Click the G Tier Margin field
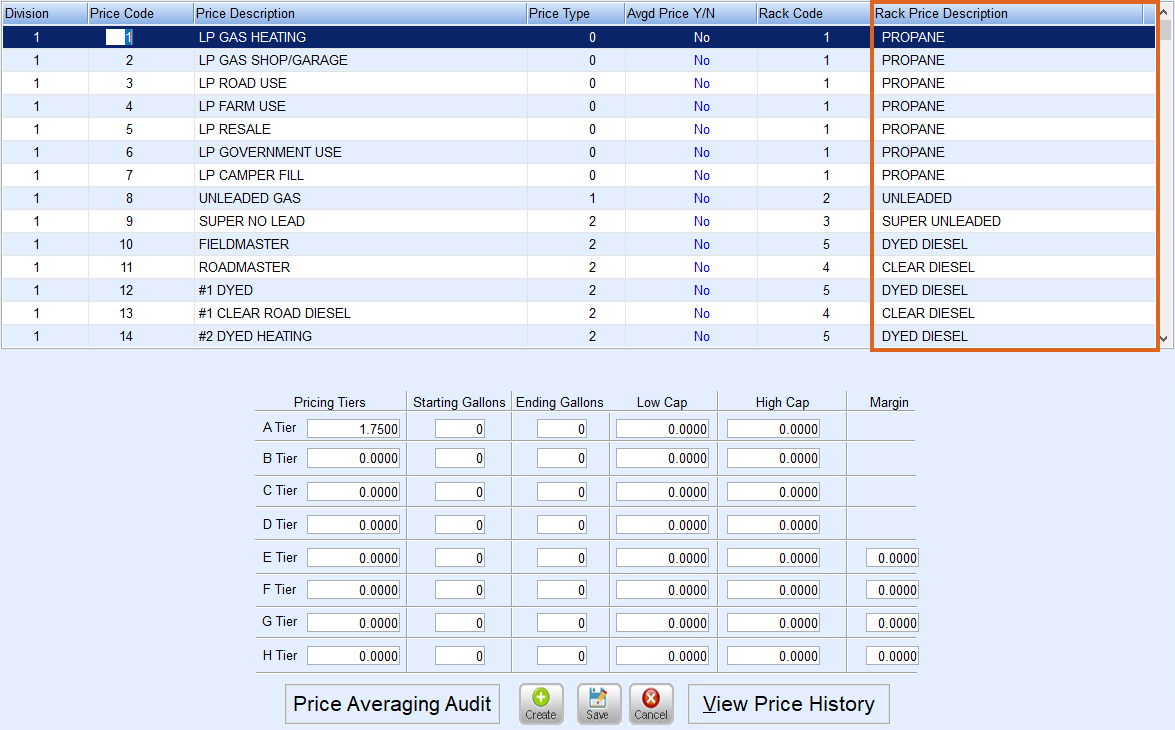This screenshot has height=730, width=1175. tap(892, 623)
